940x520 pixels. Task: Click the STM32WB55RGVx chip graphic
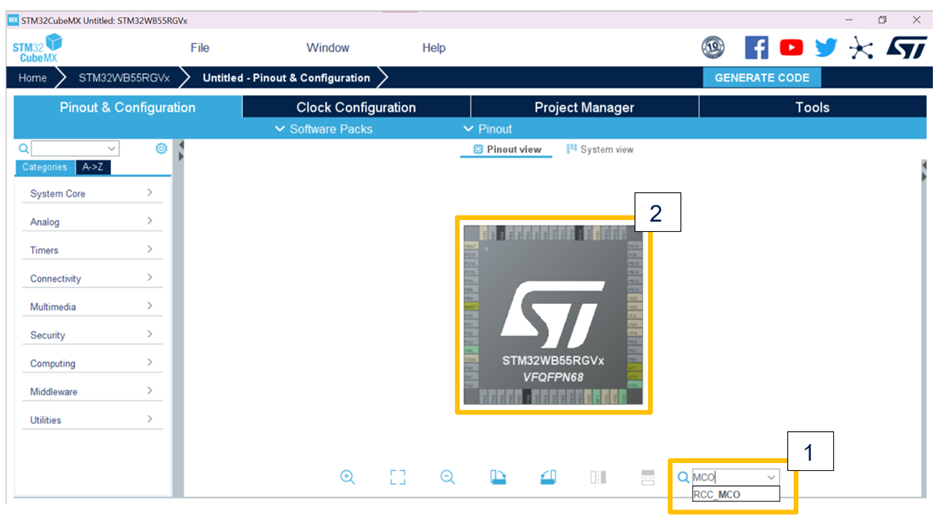(553, 315)
